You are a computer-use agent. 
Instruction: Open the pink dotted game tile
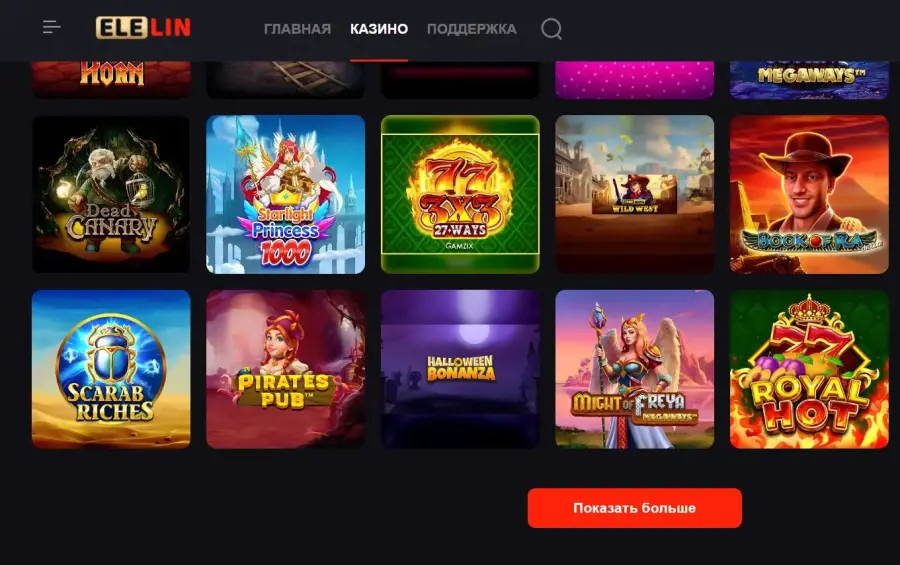click(635, 80)
